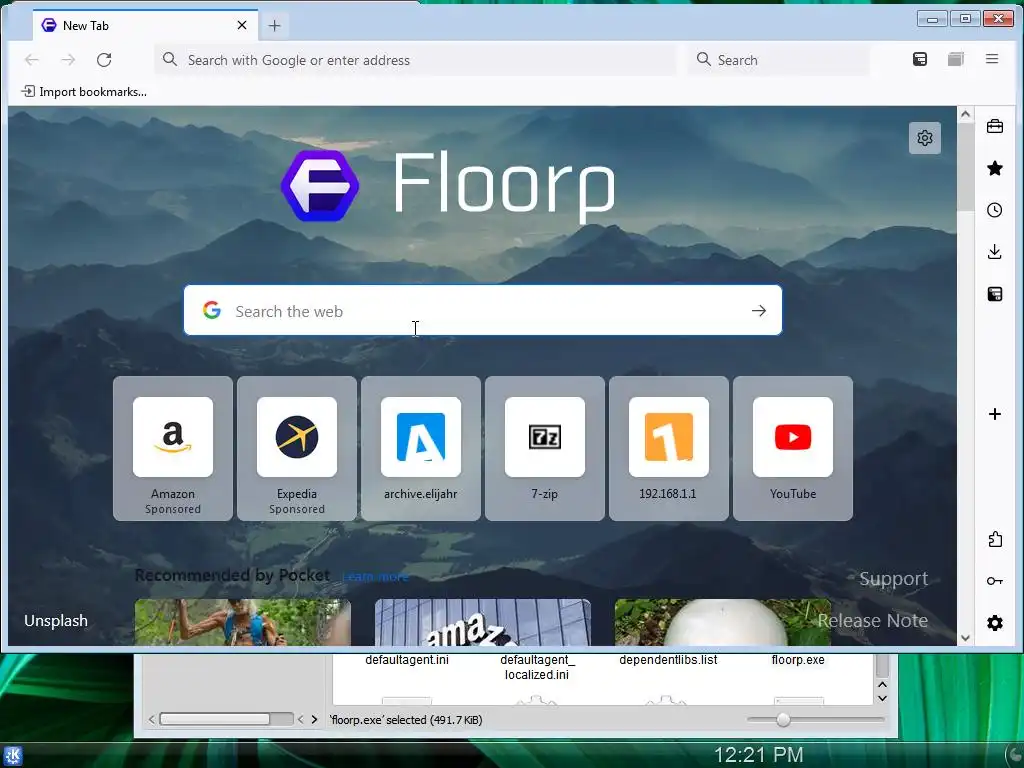Click file manager vertical scrollbar down arrow
Image resolution: width=1024 pixels, height=768 pixels.
click(x=882, y=698)
